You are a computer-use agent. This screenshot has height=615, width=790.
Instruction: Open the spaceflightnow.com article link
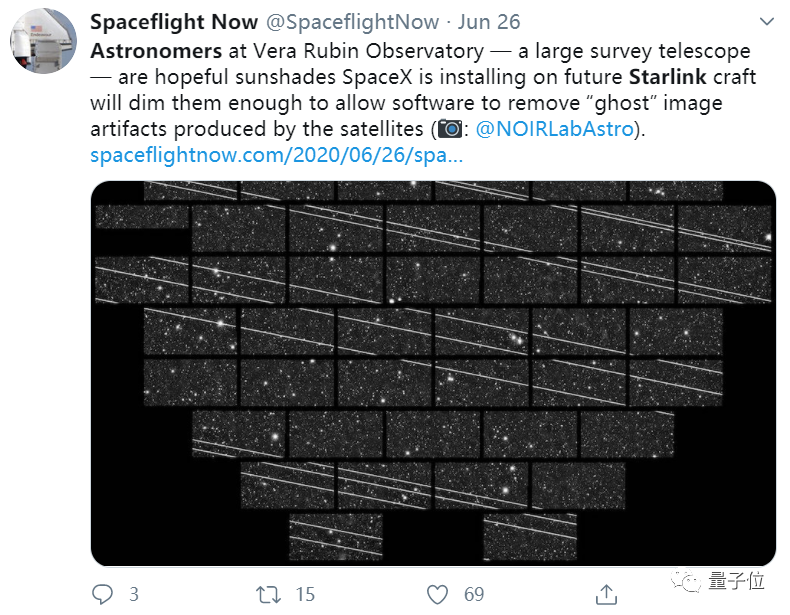click(x=277, y=156)
